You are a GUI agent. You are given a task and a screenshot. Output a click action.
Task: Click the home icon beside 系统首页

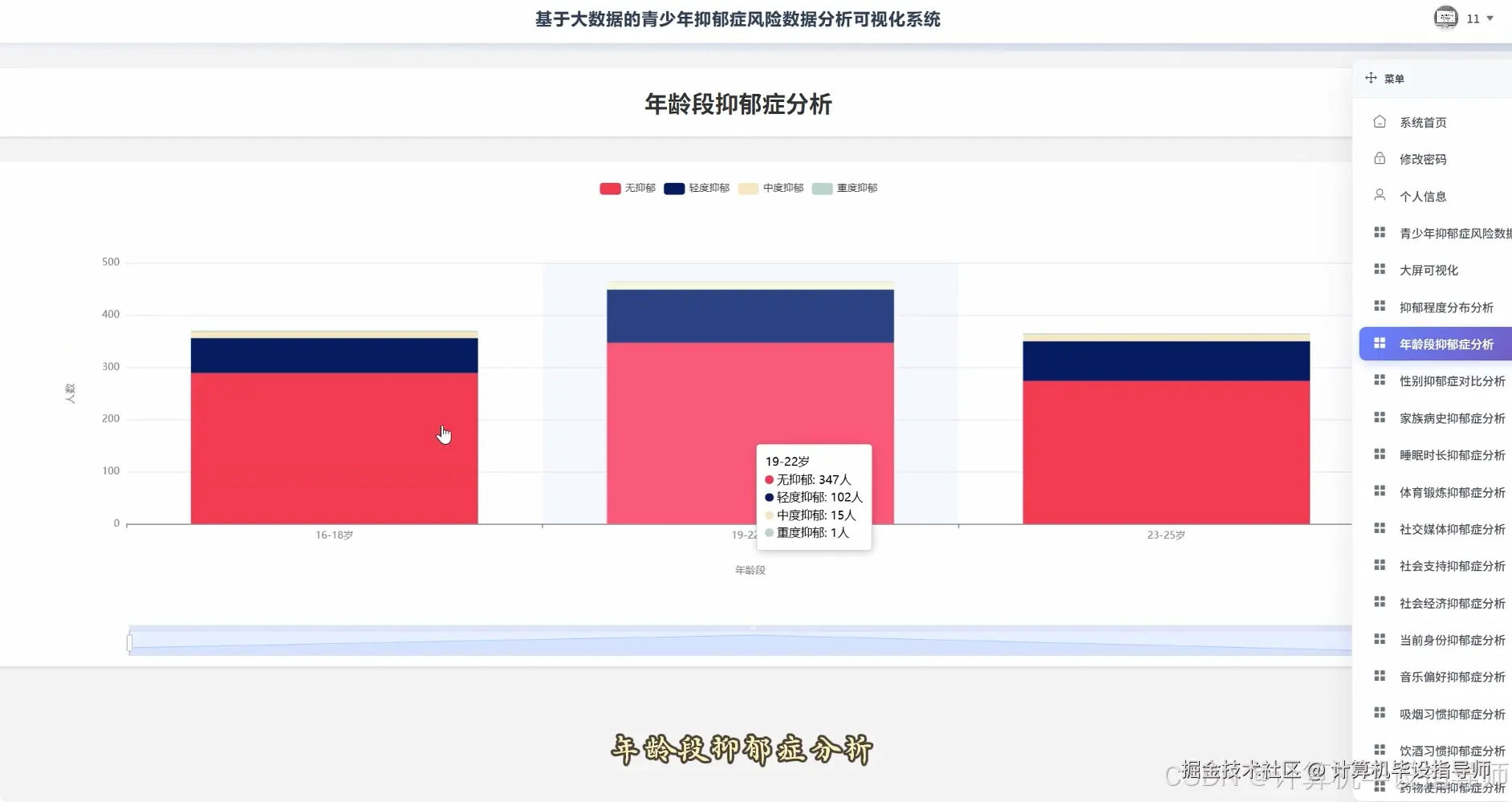click(1379, 121)
